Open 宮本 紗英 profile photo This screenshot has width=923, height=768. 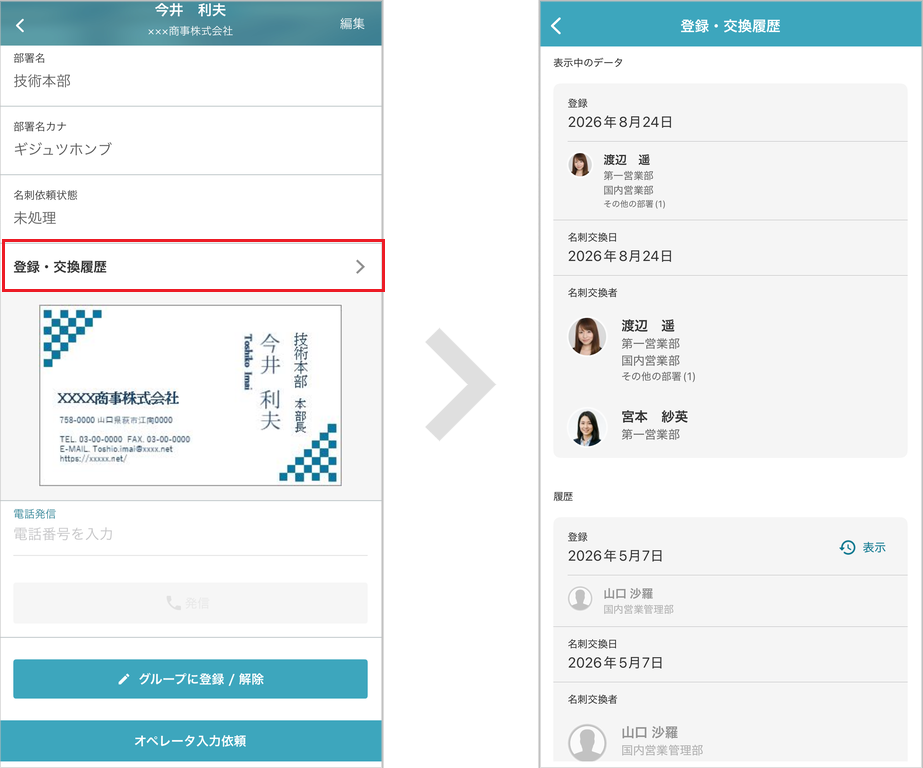(x=587, y=427)
